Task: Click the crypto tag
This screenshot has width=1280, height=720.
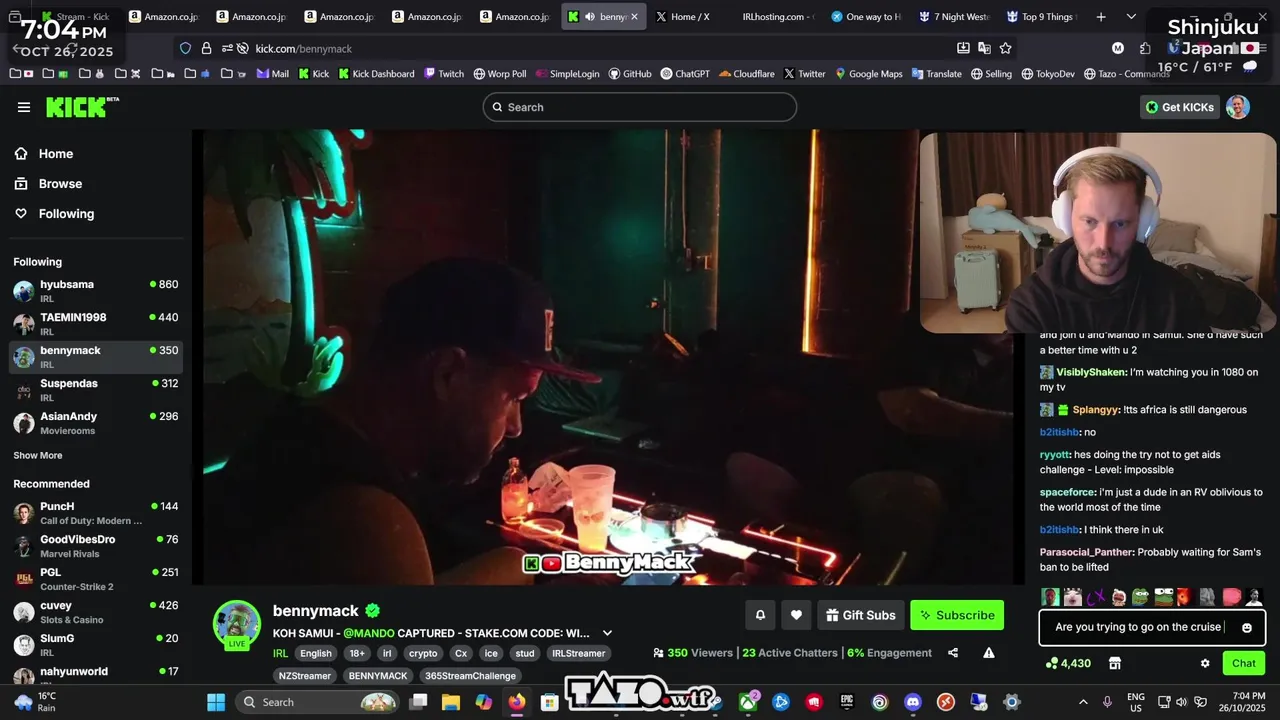Action: point(423,653)
